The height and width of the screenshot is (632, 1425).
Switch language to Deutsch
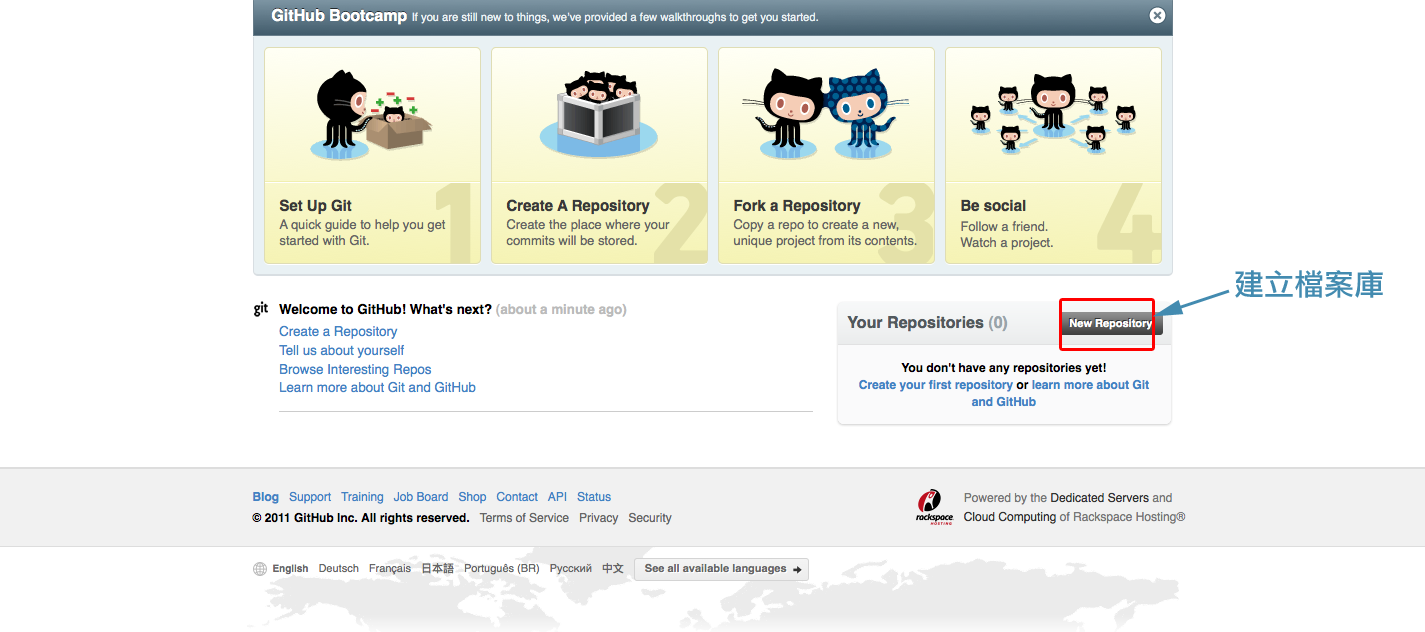click(339, 569)
